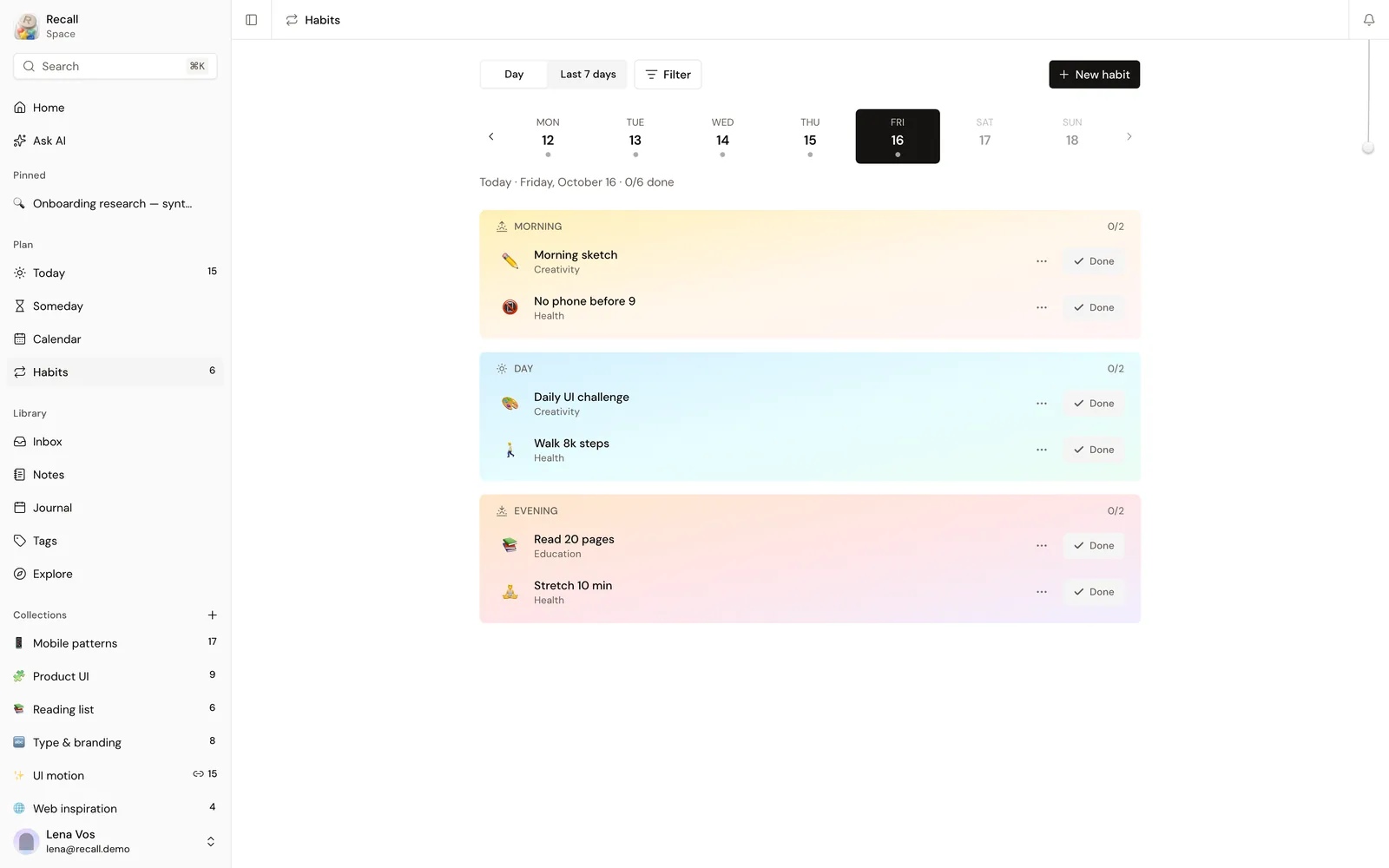
Task: Open more options for Read 20 pages
Action: [1042, 546]
